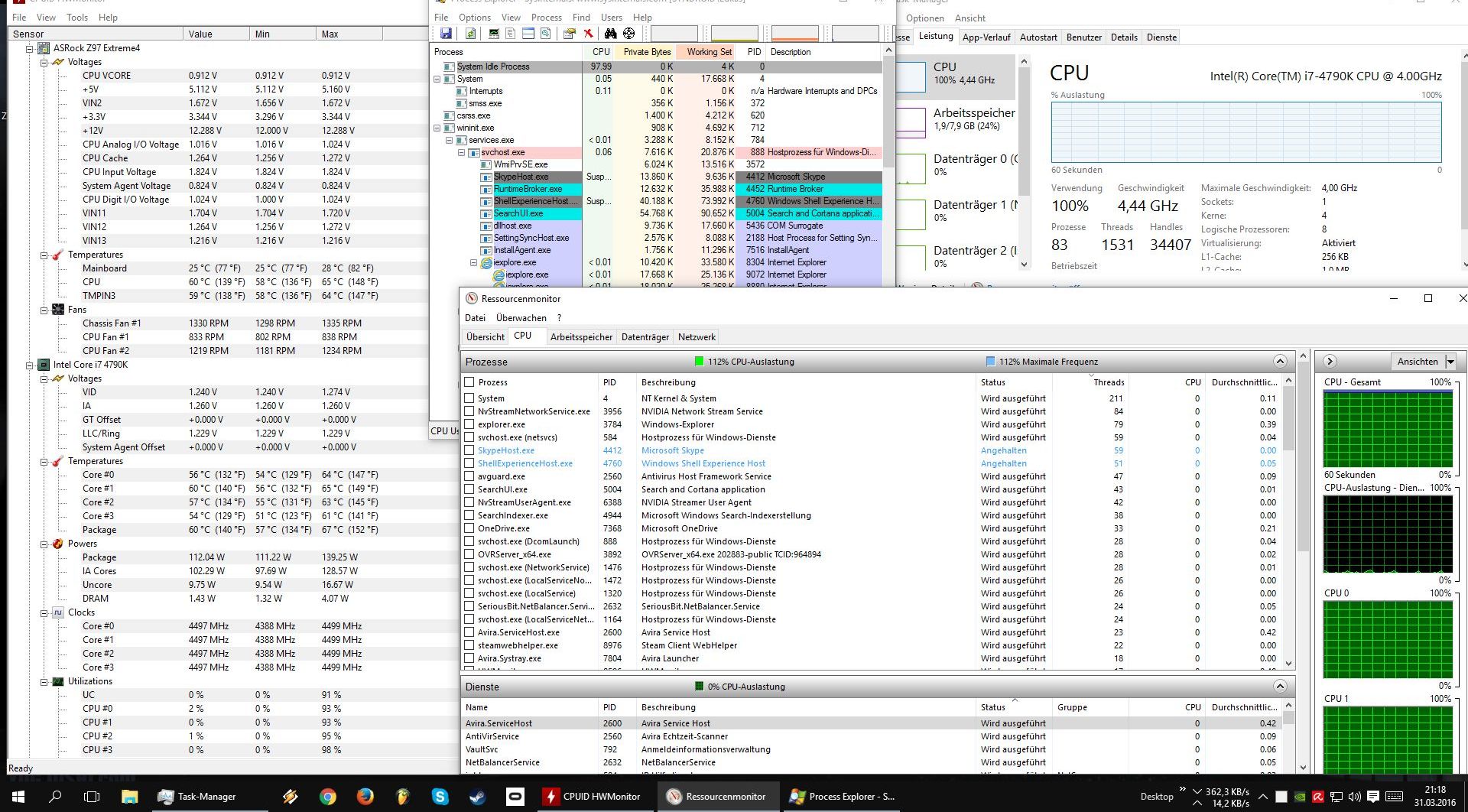Toggle the select-all Prozess header checkbox
This screenshot has width=1468, height=812.
click(x=469, y=382)
